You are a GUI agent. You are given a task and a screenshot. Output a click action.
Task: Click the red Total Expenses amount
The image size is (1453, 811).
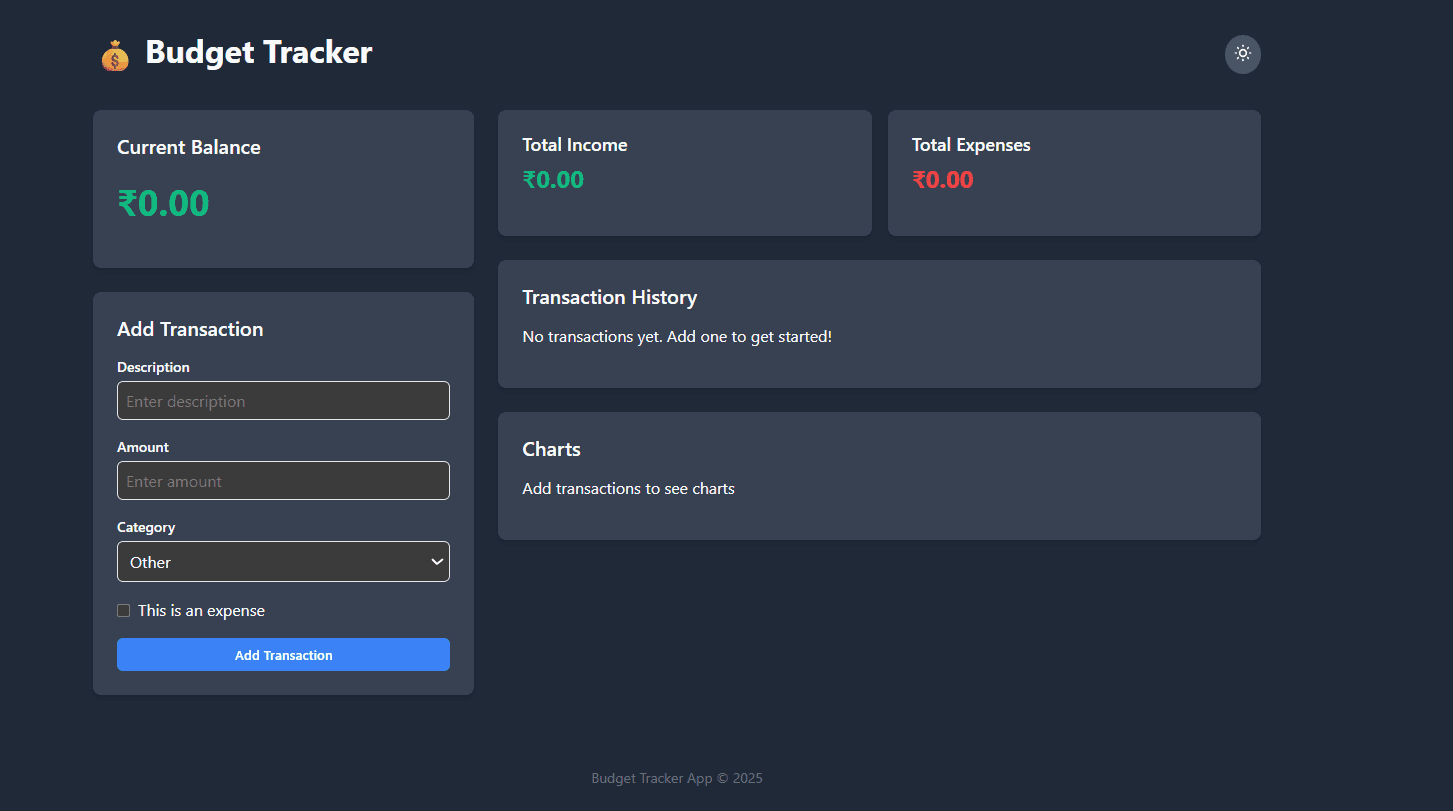[944, 179]
